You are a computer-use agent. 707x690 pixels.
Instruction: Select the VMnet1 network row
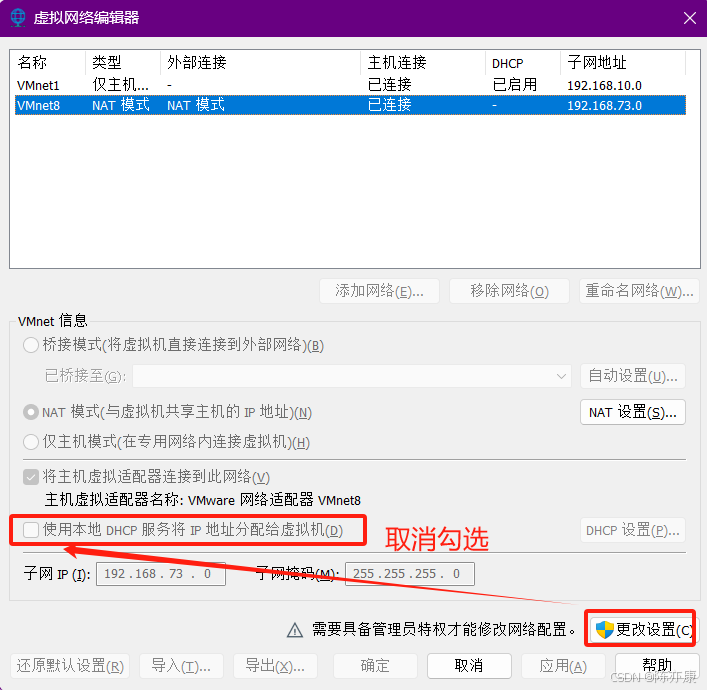350,85
